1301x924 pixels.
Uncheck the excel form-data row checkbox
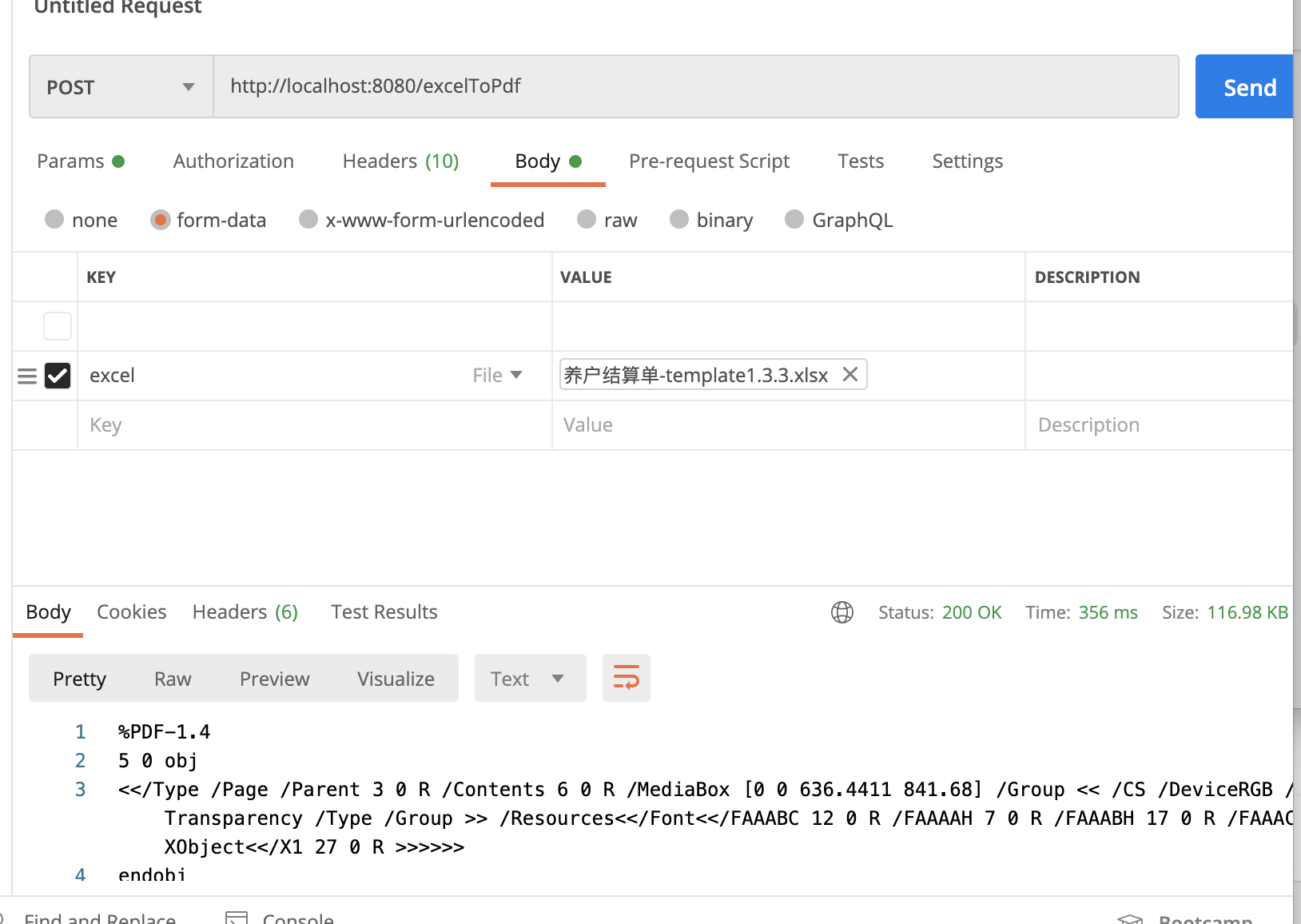(x=57, y=376)
